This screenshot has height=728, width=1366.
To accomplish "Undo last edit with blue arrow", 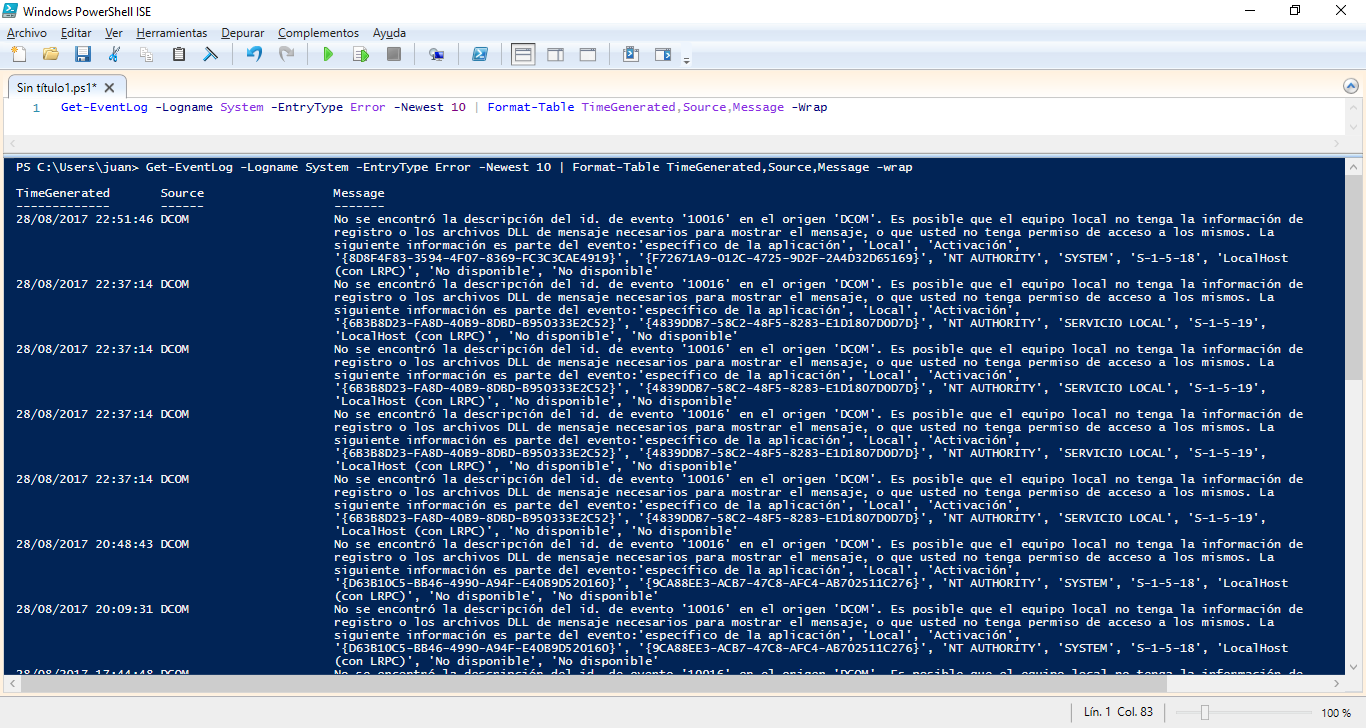I will coord(254,54).
